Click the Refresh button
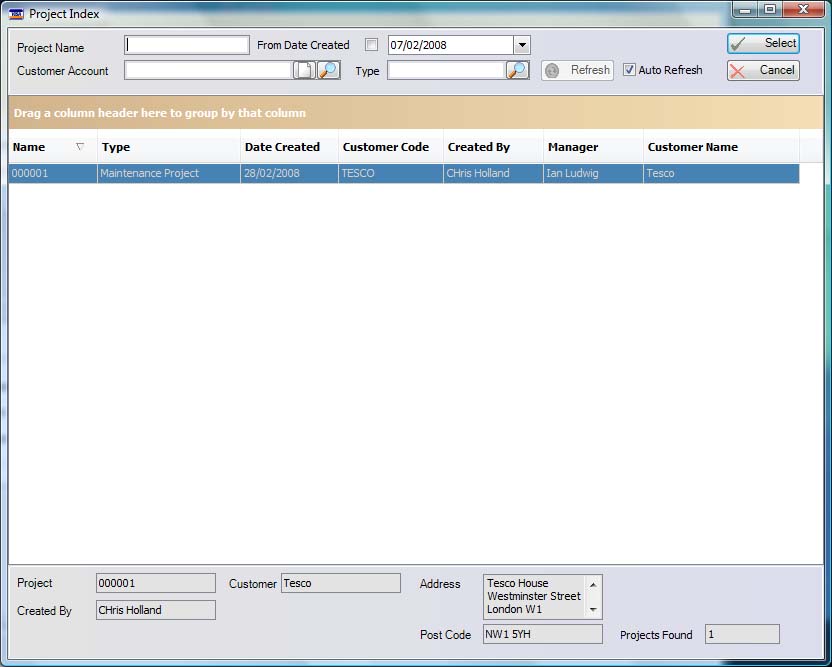The image size is (832, 667). point(577,70)
